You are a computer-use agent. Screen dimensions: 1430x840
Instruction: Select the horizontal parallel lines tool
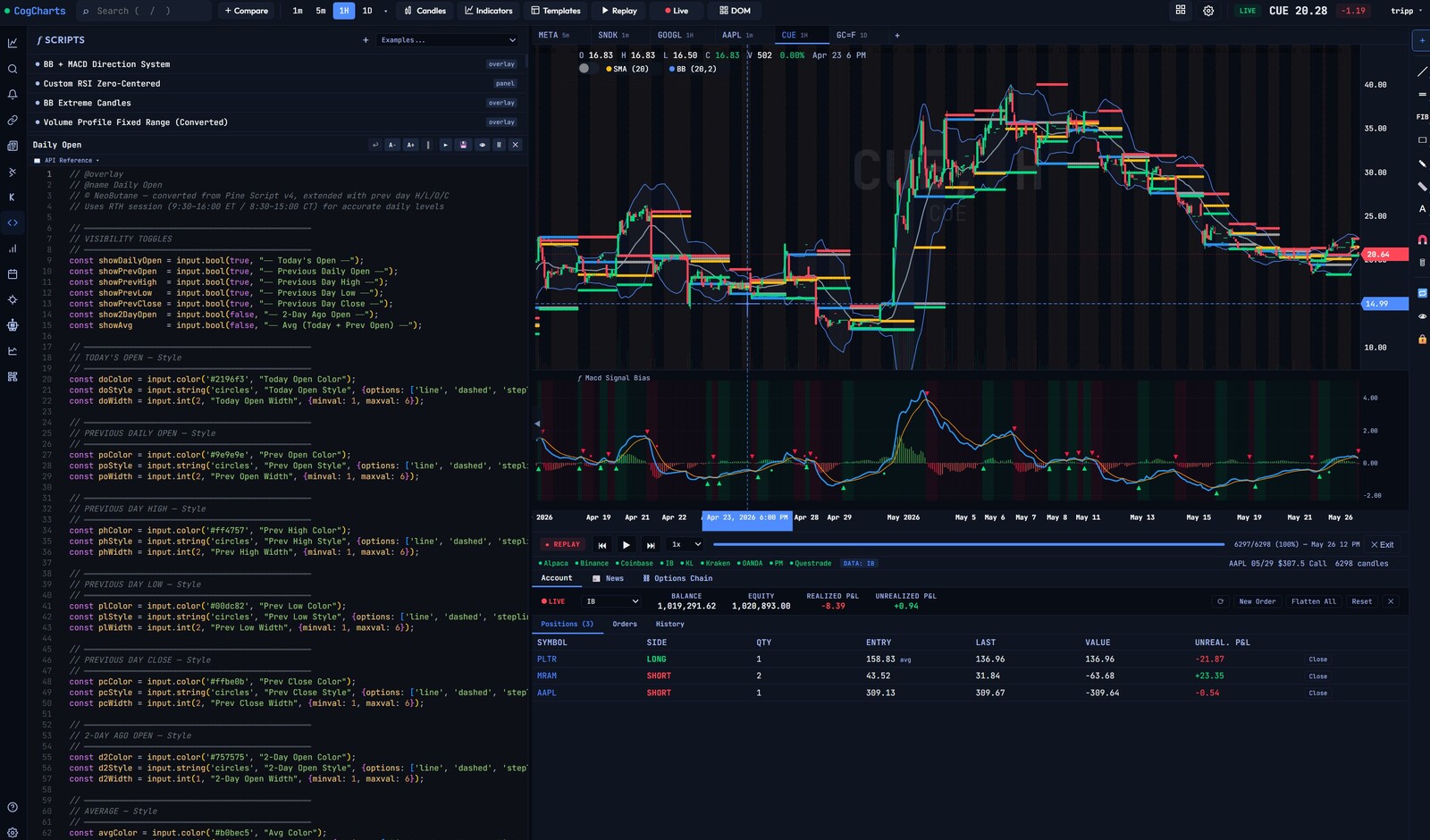(1422, 94)
